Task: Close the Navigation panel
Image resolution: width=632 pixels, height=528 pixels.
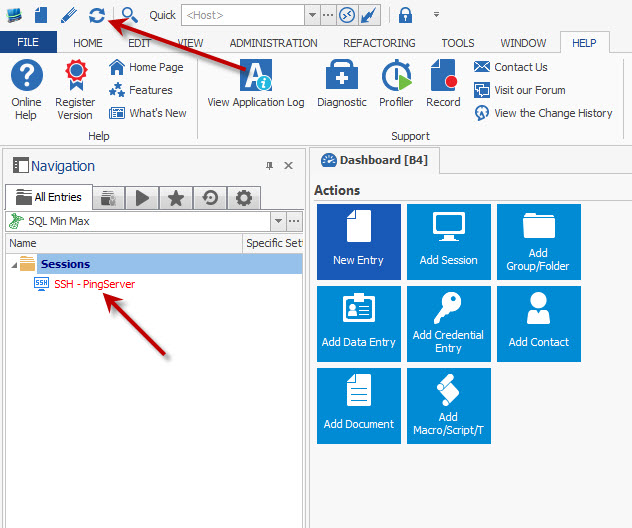Action: pos(288,166)
